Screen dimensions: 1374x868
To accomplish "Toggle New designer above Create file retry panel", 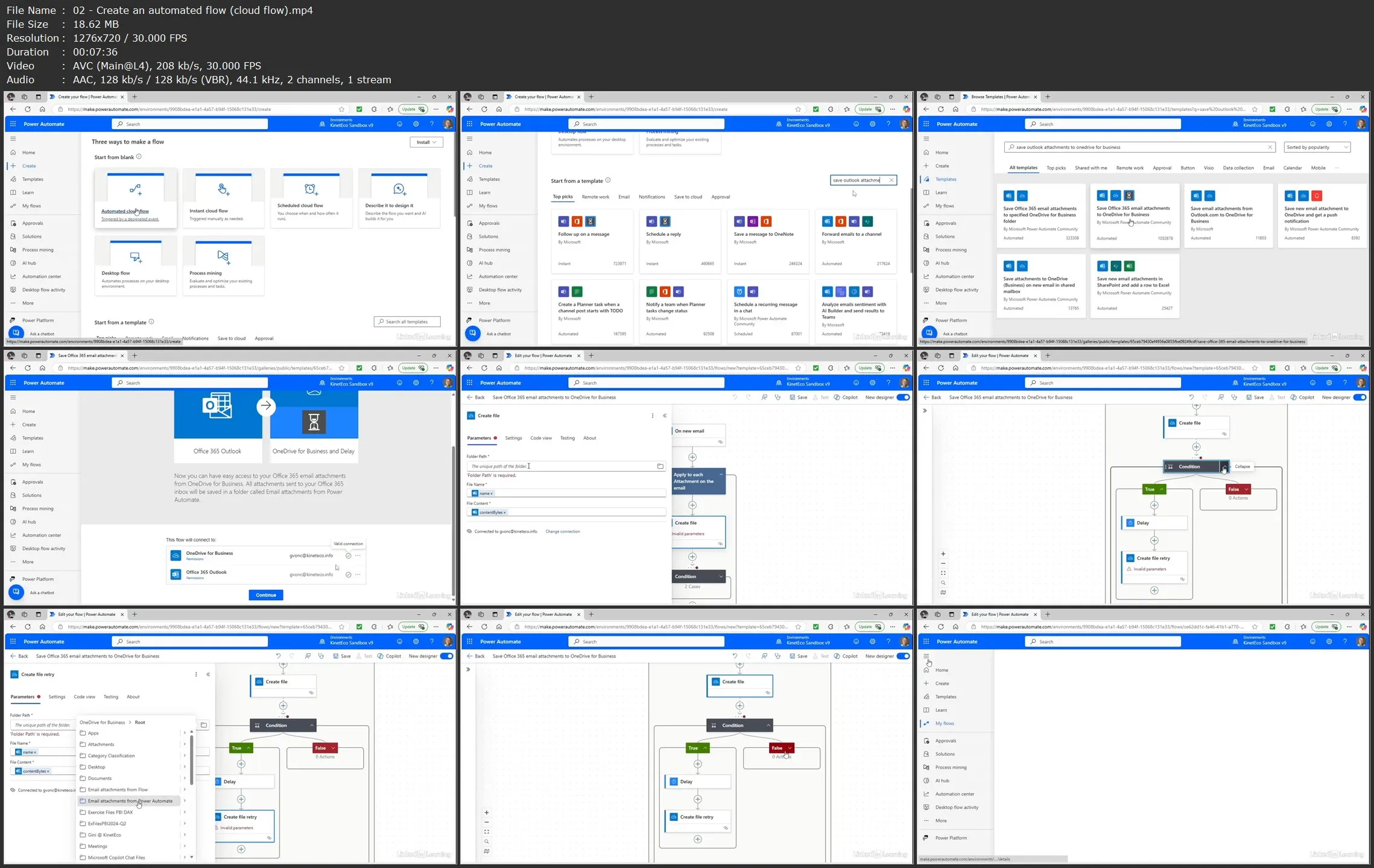I will tap(446, 656).
